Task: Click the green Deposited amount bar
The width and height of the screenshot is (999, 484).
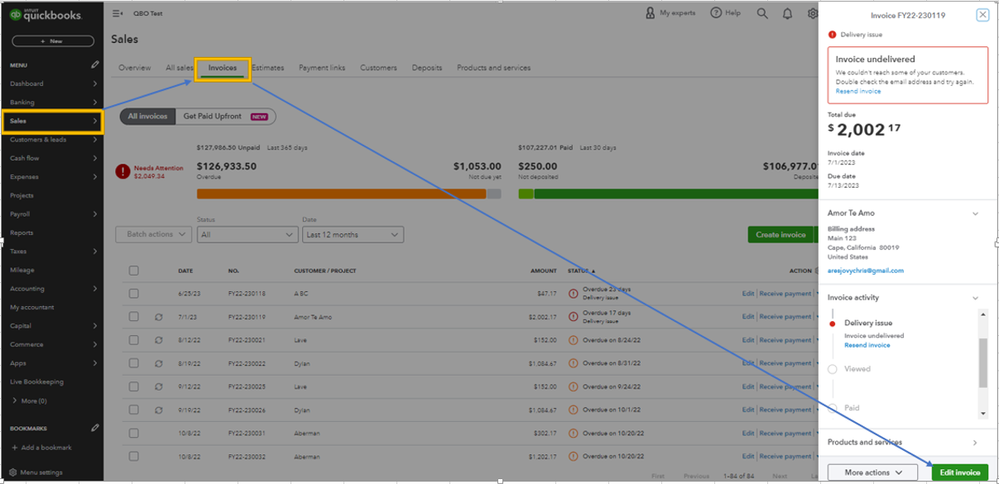Action: (675, 194)
